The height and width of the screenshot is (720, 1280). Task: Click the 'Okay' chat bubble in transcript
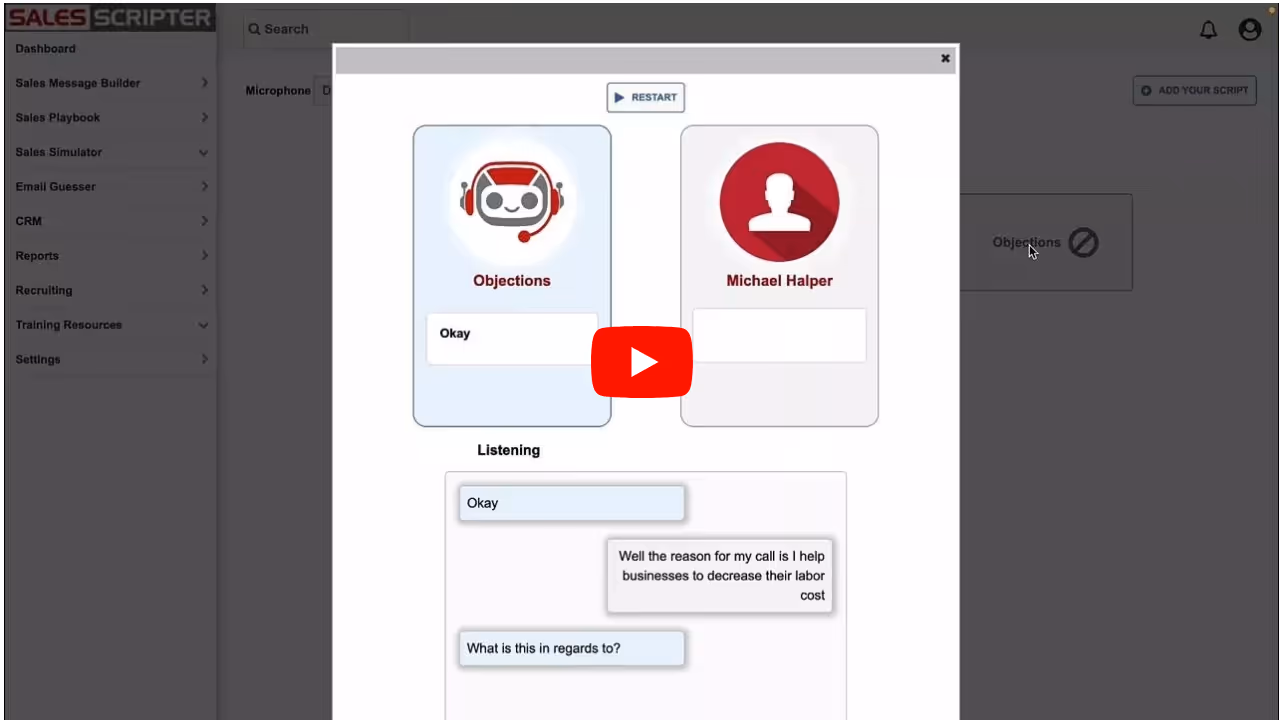[x=572, y=503]
